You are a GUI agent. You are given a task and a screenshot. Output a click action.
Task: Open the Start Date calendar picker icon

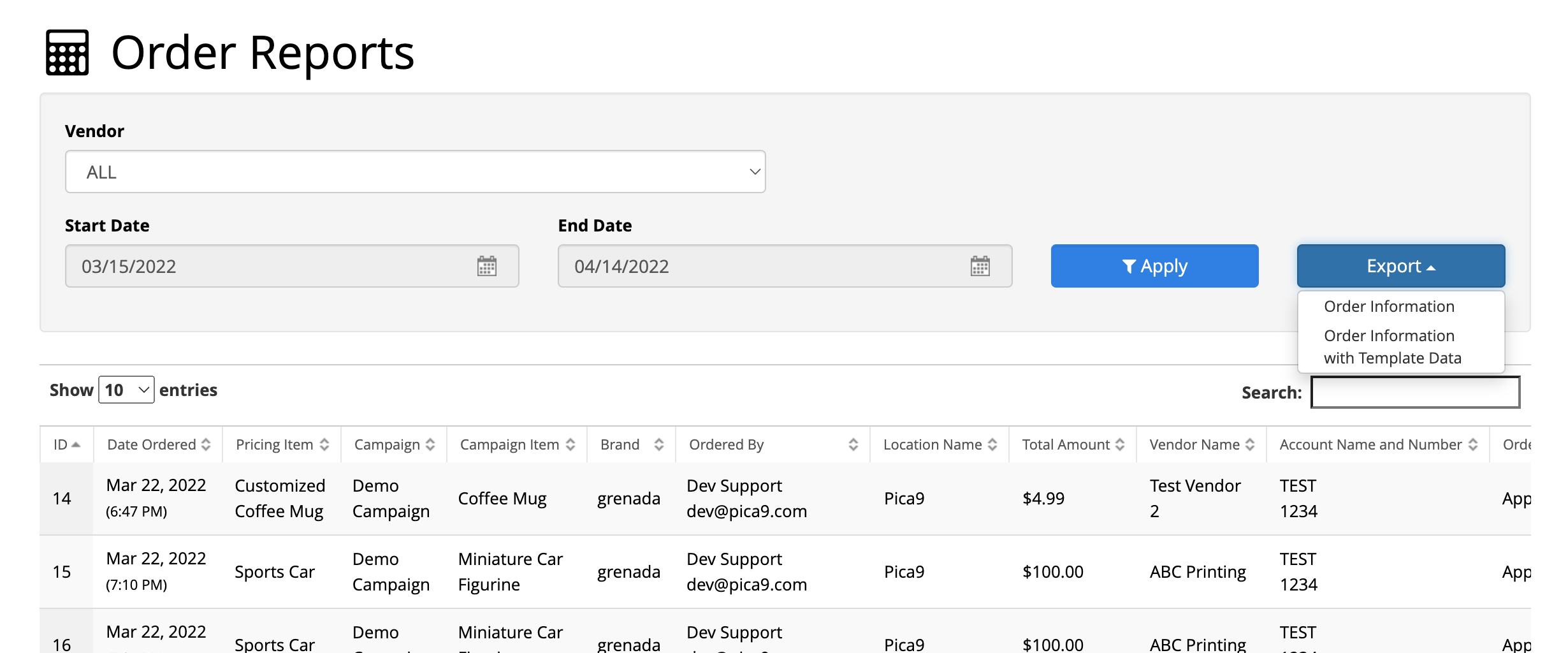pyautogui.click(x=486, y=266)
